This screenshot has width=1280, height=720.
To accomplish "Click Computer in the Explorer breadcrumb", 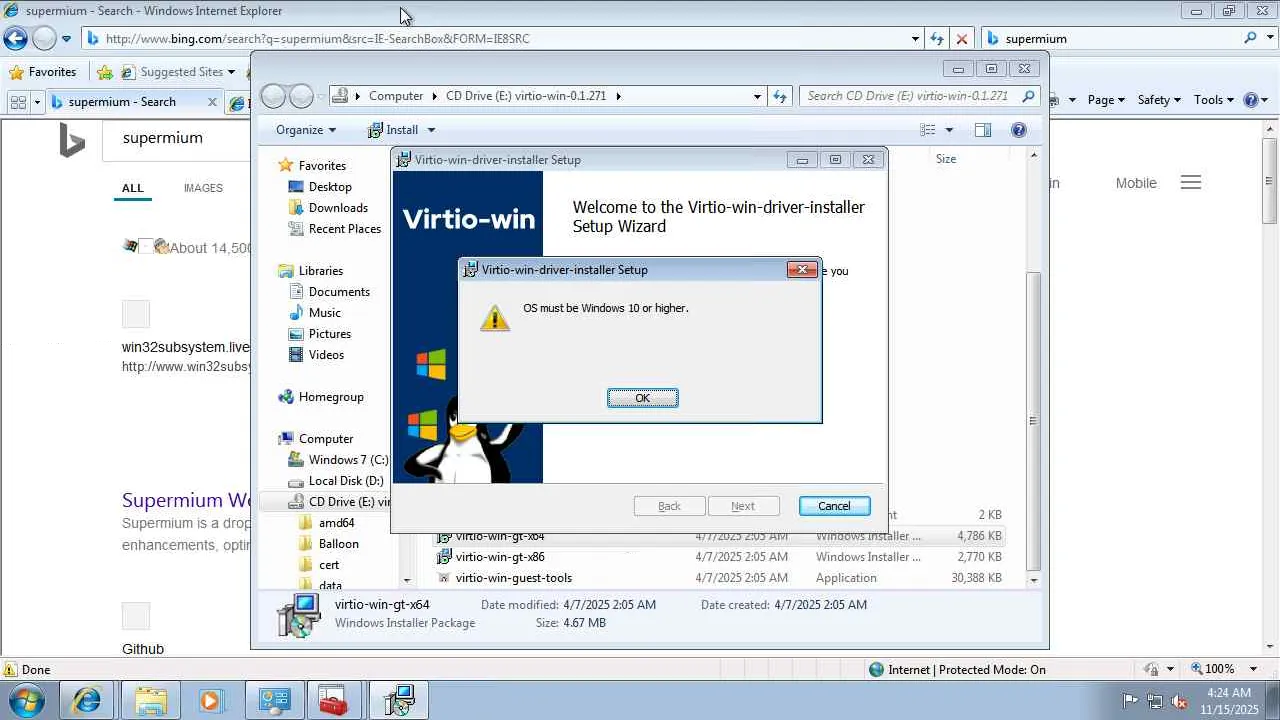I will 396,96.
